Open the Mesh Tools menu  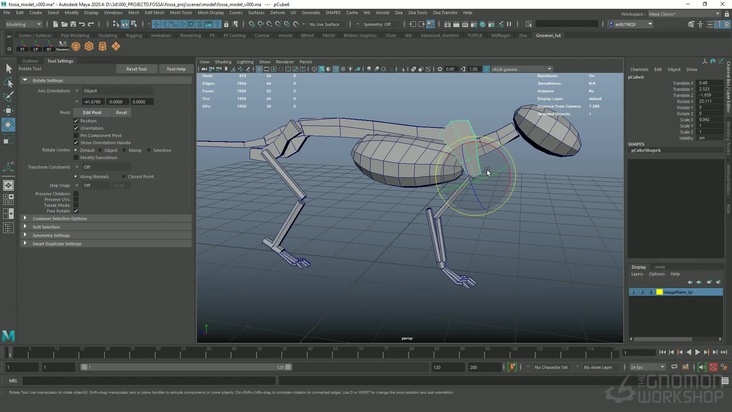click(181, 12)
